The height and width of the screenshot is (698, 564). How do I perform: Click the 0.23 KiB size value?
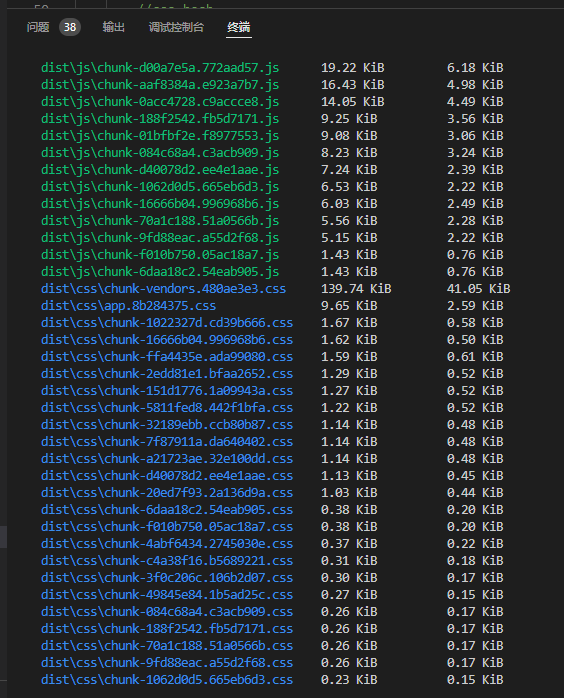point(349,680)
